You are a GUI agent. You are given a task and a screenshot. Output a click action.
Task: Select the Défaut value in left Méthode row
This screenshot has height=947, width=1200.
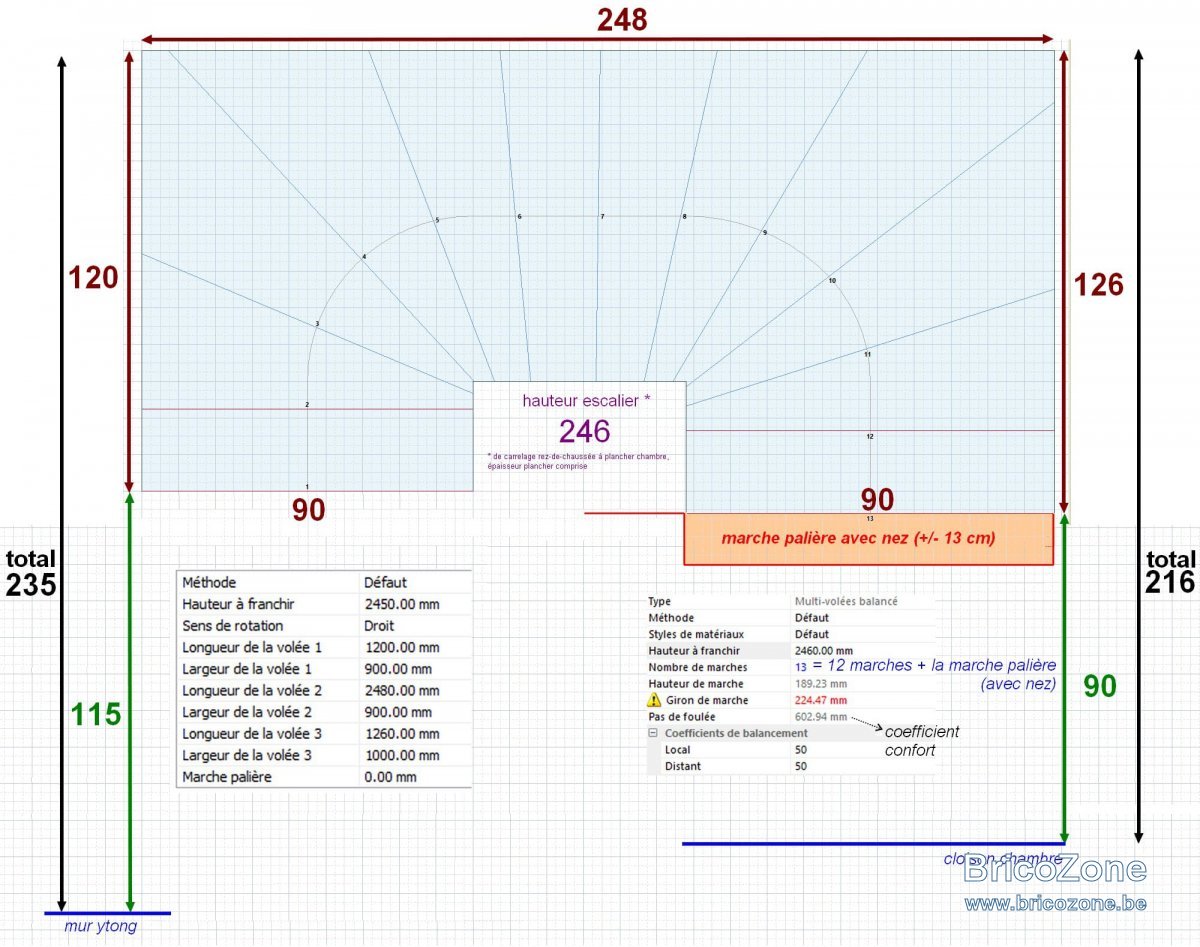click(385, 582)
